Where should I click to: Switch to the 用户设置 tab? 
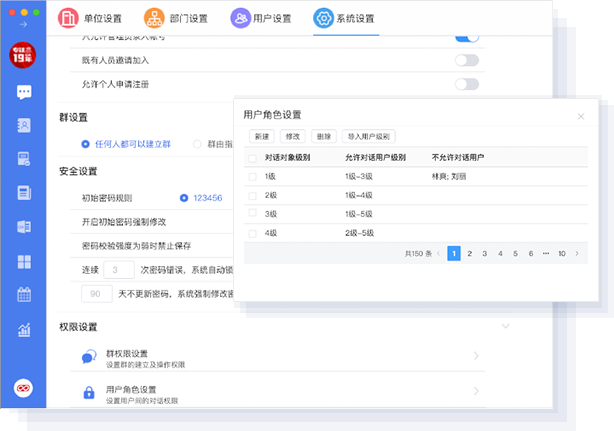coord(262,18)
